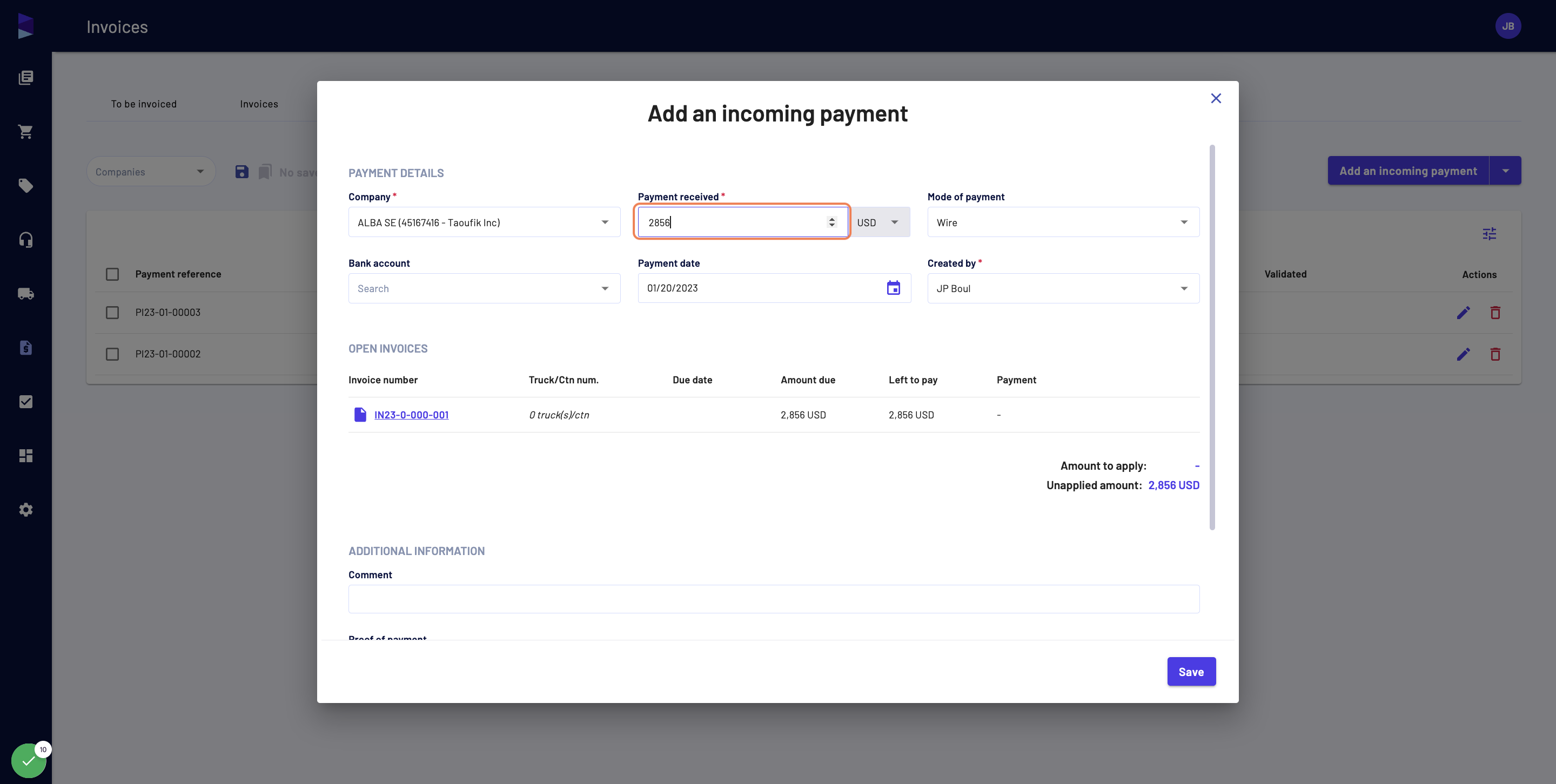Close the Add an incoming payment dialog
This screenshot has width=1556, height=784.
click(x=1216, y=98)
